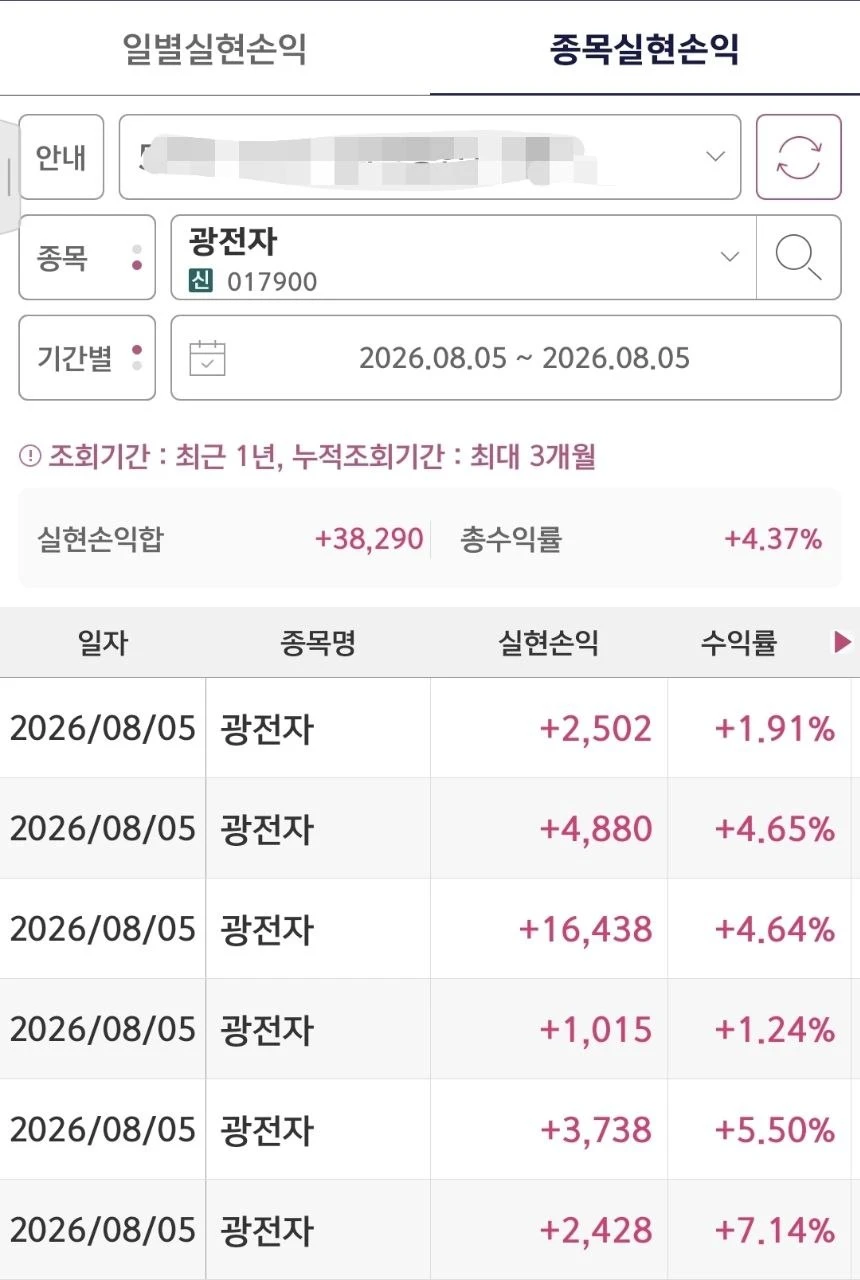Tap the info icon before 조회기간 notice
860x1280 pixels.
[30, 457]
